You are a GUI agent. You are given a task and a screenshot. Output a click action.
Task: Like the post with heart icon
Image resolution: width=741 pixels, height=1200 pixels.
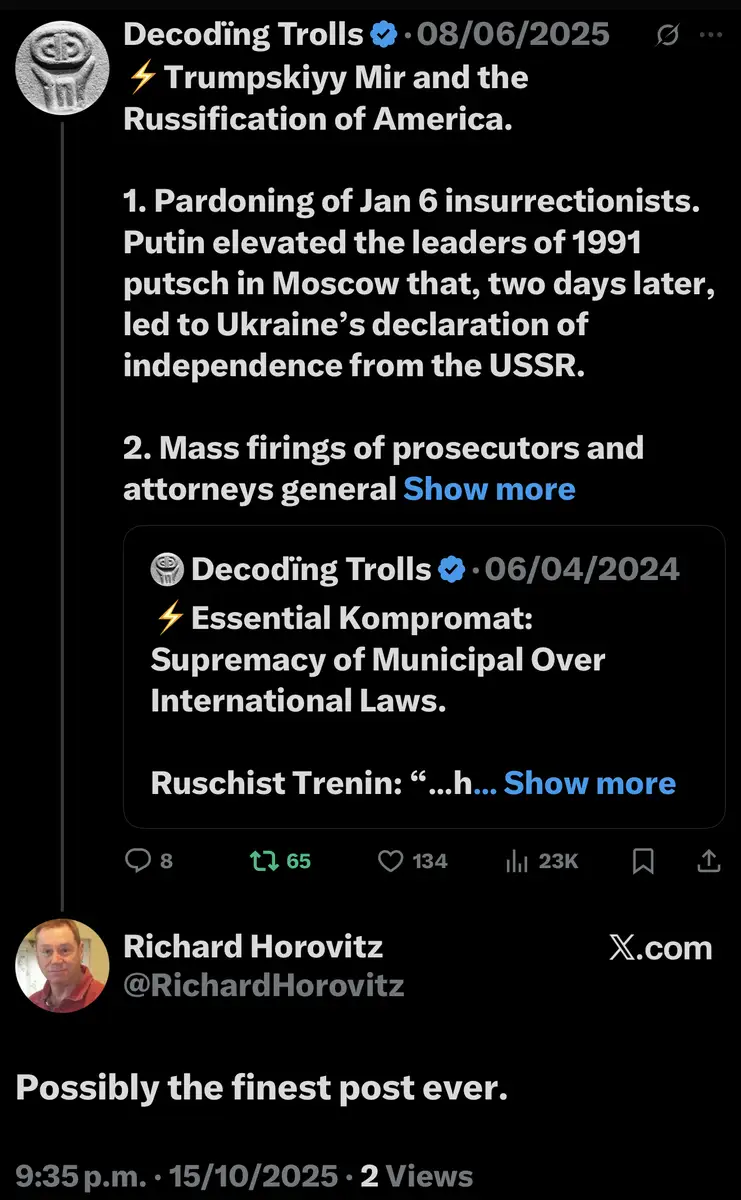pyautogui.click(x=390, y=860)
